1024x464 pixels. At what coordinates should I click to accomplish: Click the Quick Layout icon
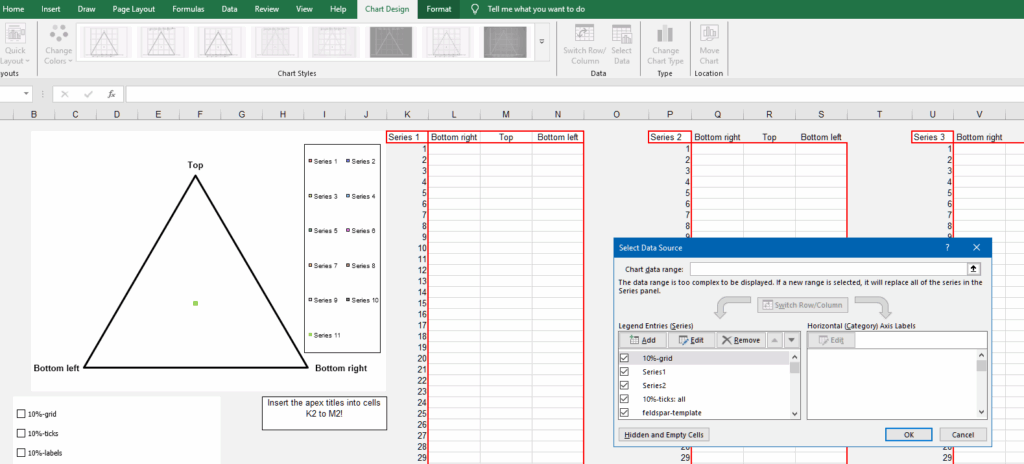pyautogui.click(x=14, y=44)
